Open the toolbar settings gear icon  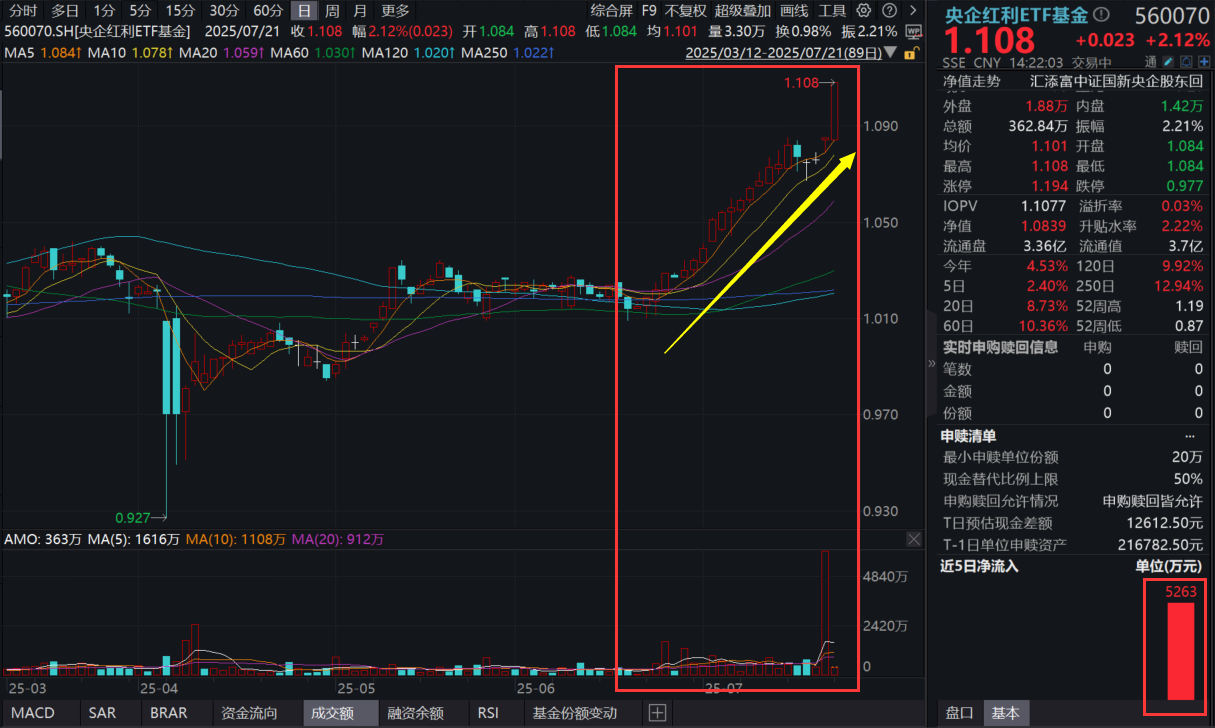coord(863,11)
